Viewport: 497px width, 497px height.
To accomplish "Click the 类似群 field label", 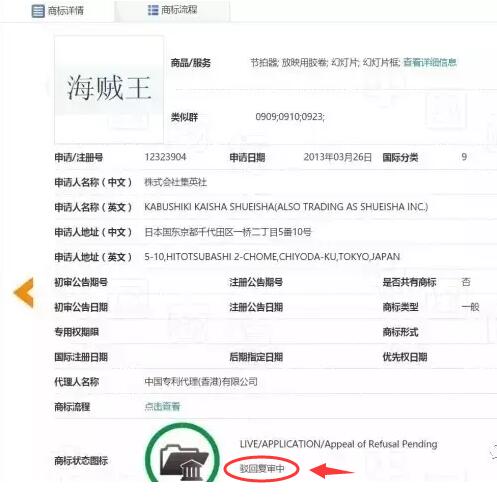I will tap(184, 117).
